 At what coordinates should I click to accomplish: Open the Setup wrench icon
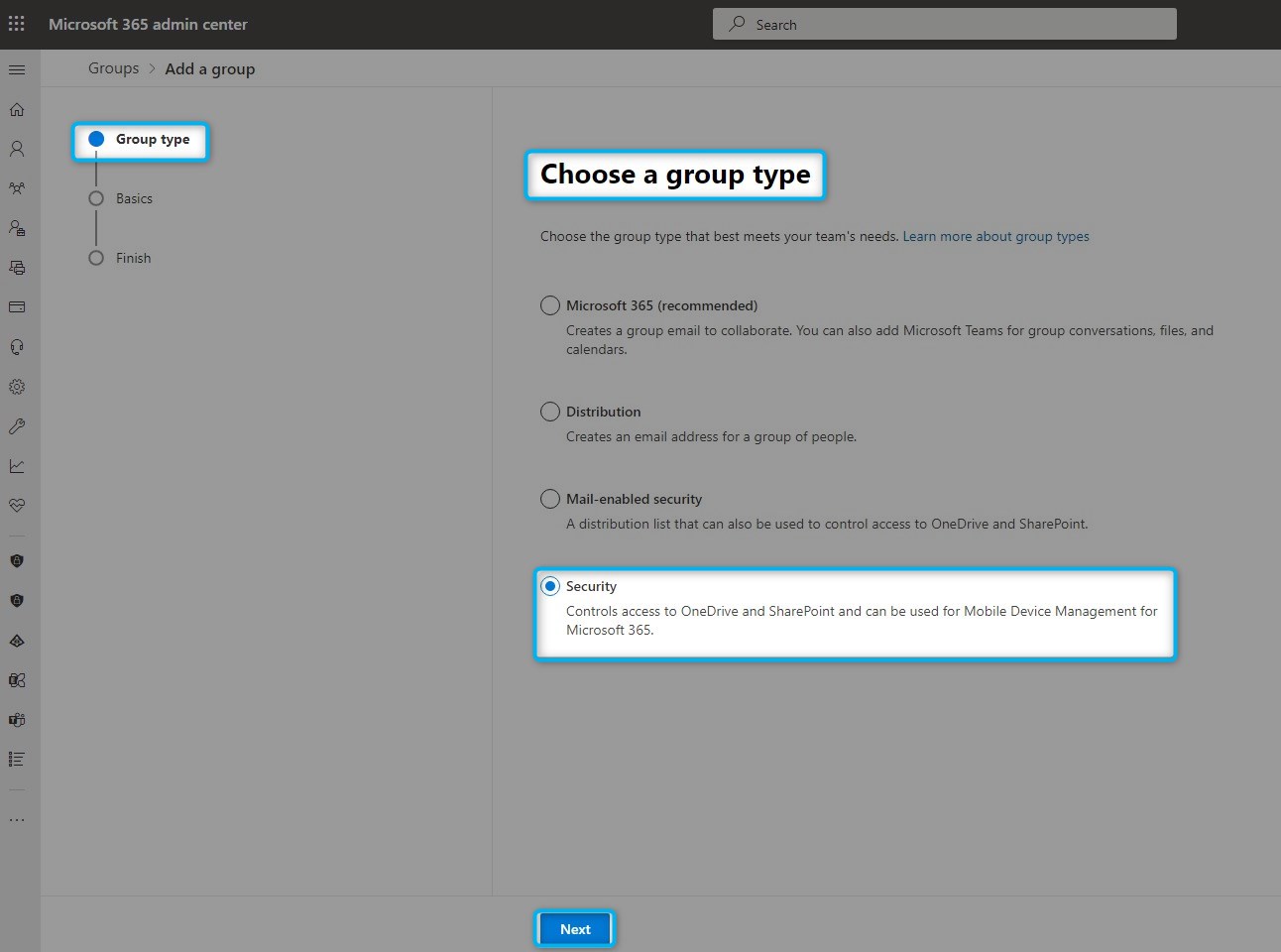click(17, 426)
